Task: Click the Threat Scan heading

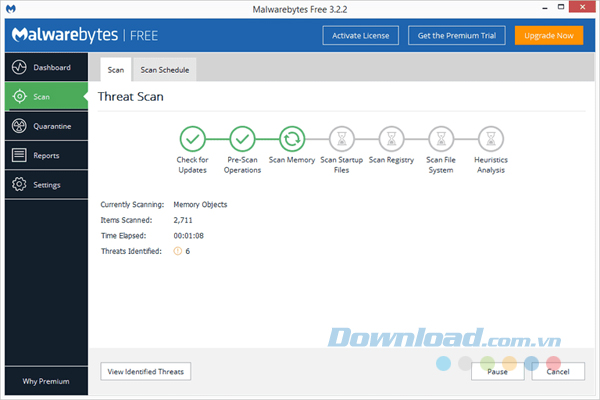Action: pyautogui.click(x=130, y=96)
